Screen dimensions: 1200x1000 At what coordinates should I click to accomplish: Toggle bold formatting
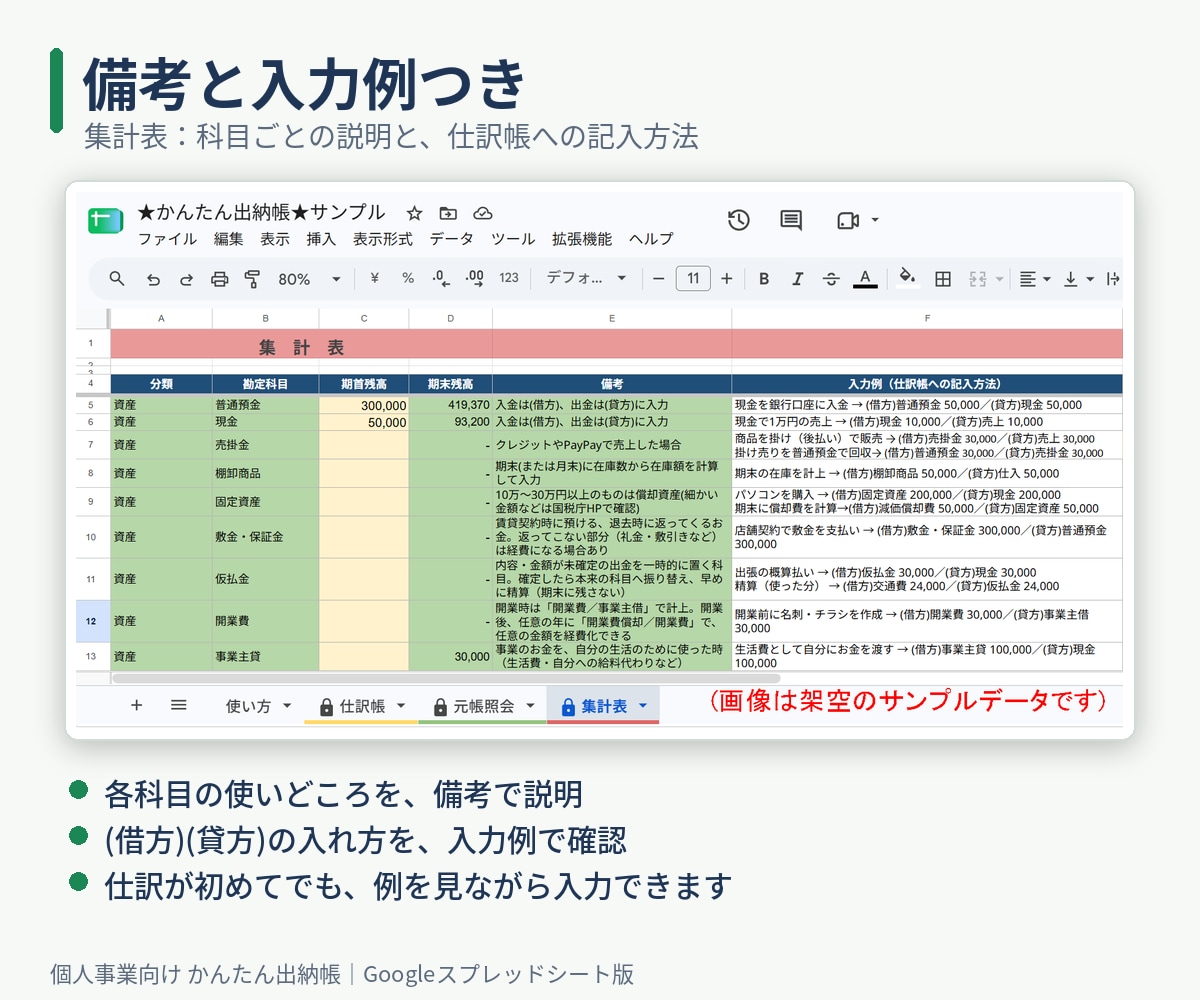click(764, 279)
